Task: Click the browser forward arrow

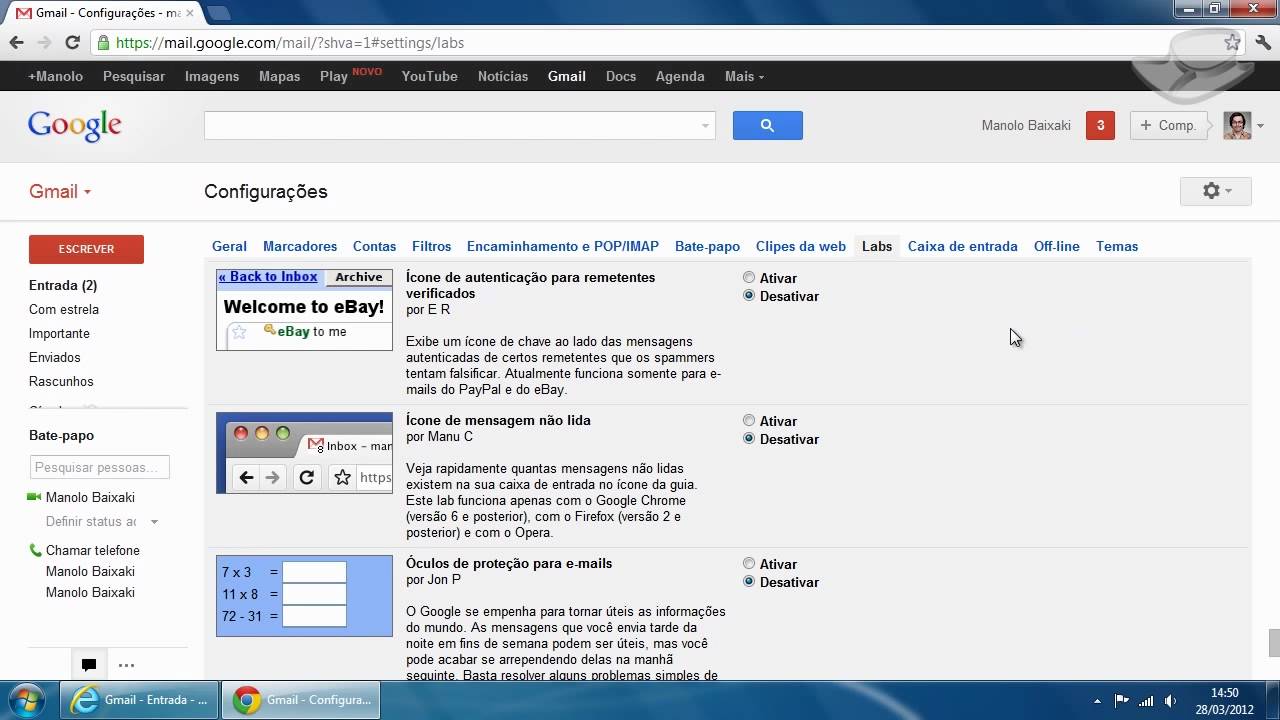Action: click(44, 42)
